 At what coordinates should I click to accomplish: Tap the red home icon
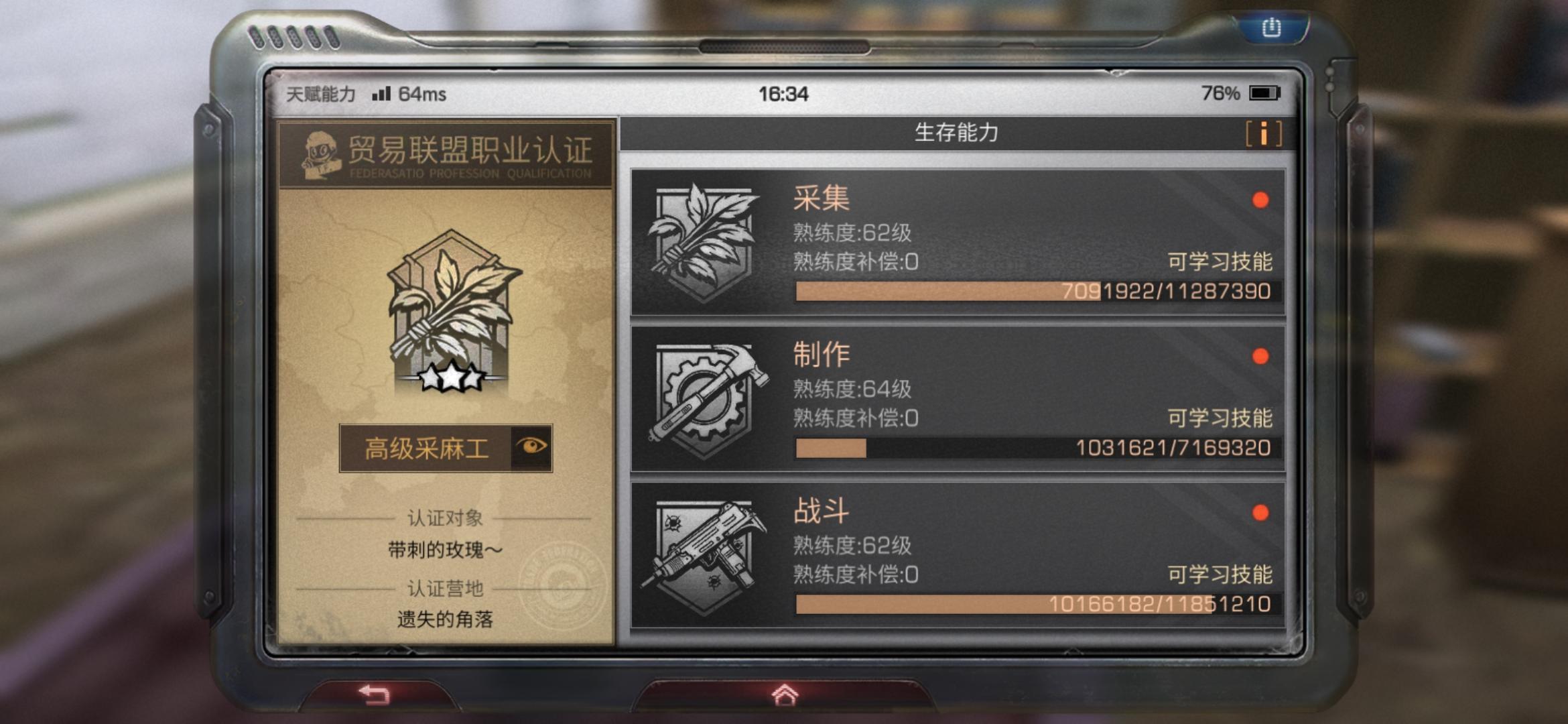point(785,695)
